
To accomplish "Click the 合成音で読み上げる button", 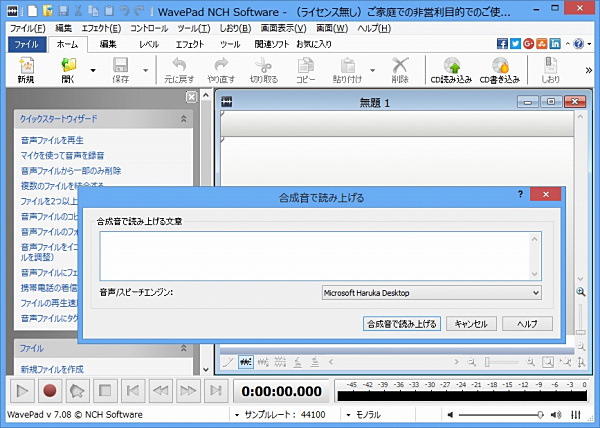I will pyautogui.click(x=402, y=324).
